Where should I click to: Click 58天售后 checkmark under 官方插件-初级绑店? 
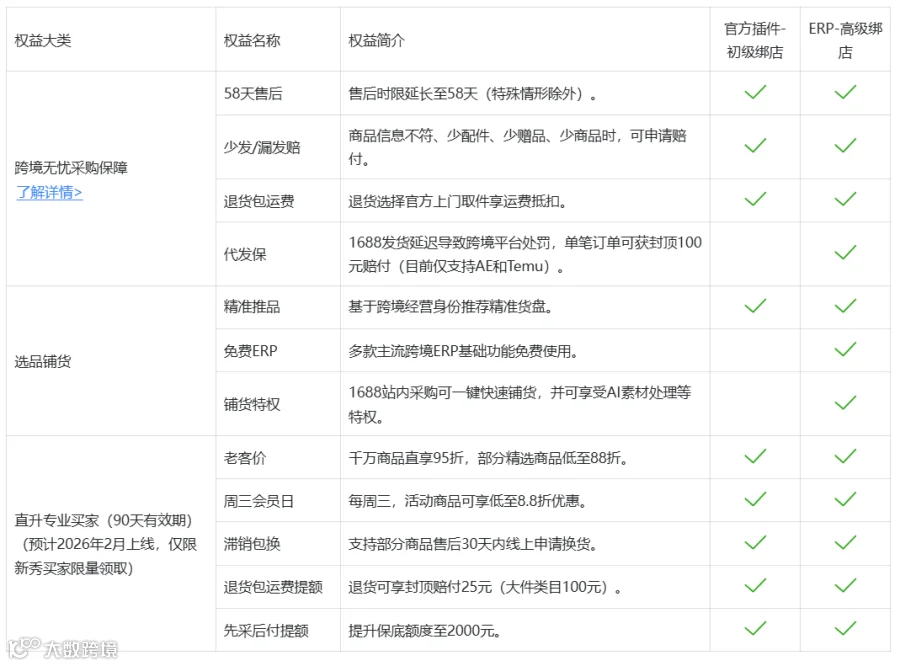pos(755,92)
